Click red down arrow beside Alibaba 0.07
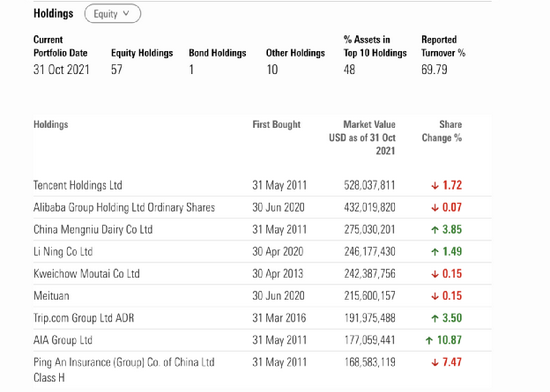Image resolution: width=550 pixels, height=392 pixels. (435, 208)
